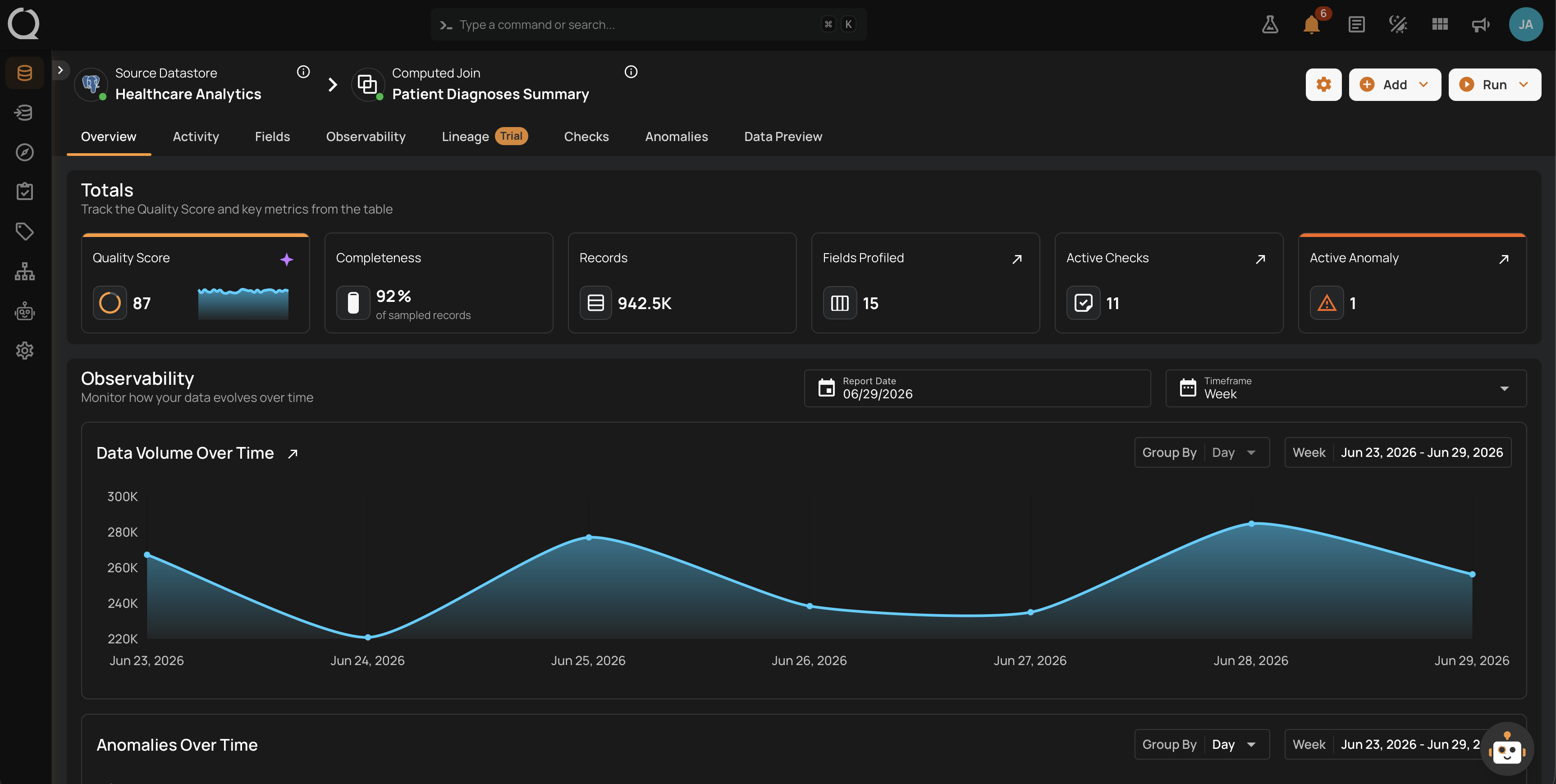The height and width of the screenshot is (784, 1556).
Task: Switch to the Overview tab
Action: point(109,137)
